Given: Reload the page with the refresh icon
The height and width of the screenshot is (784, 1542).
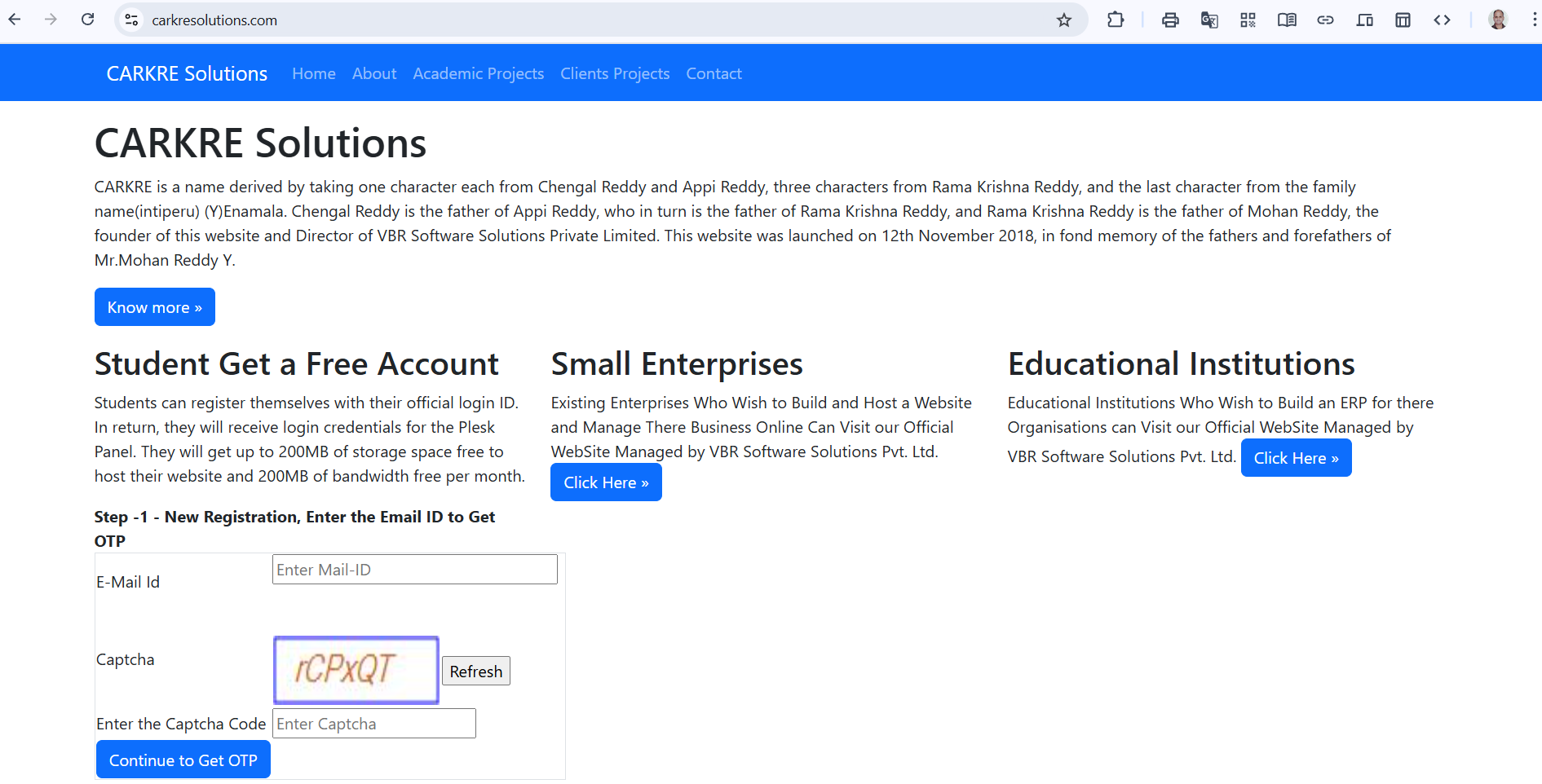Looking at the screenshot, I should pos(88,20).
